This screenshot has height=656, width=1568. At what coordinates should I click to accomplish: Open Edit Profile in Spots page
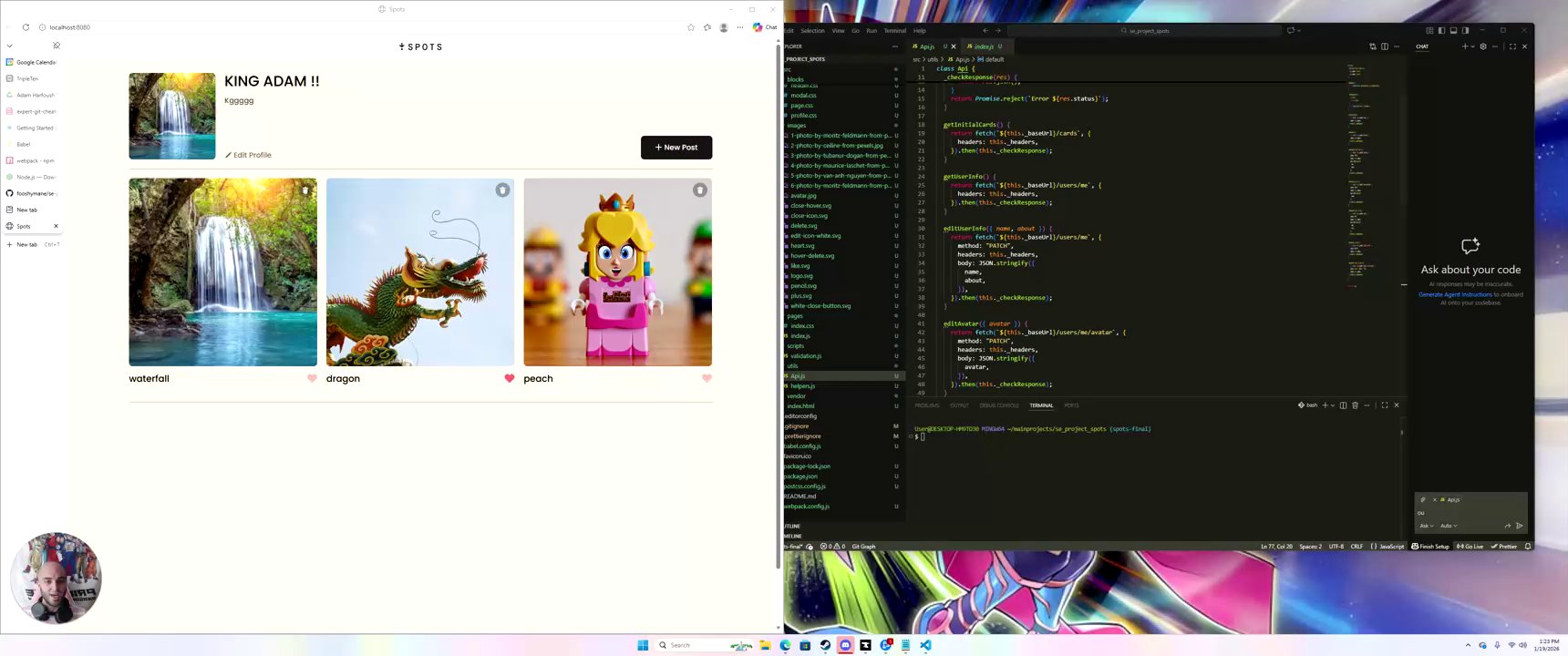coord(248,155)
